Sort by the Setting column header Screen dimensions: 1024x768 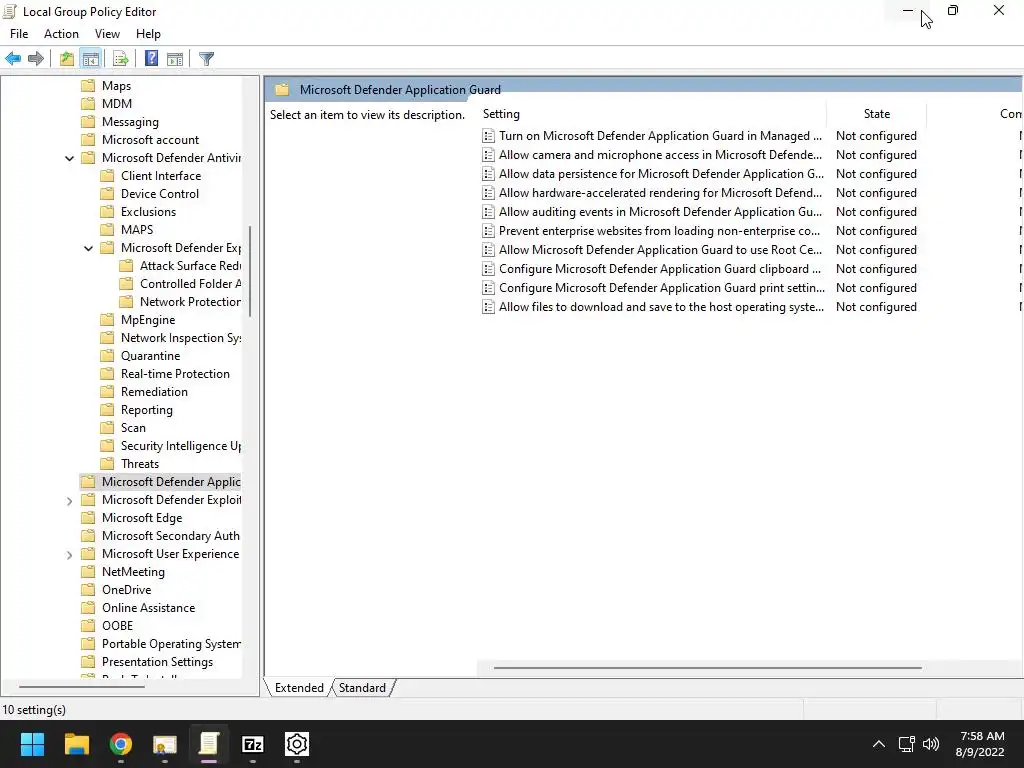click(653, 114)
